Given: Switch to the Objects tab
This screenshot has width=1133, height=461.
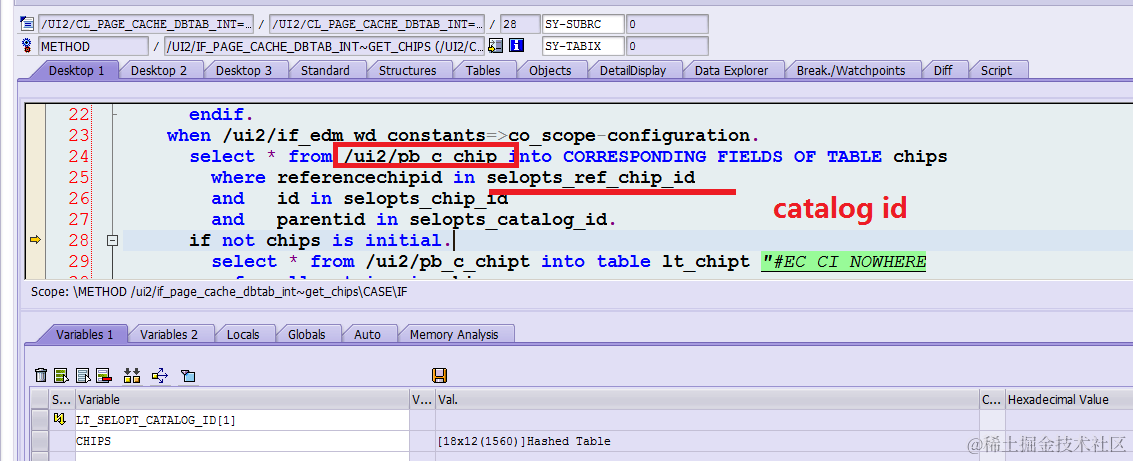Looking at the screenshot, I should tap(550, 70).
